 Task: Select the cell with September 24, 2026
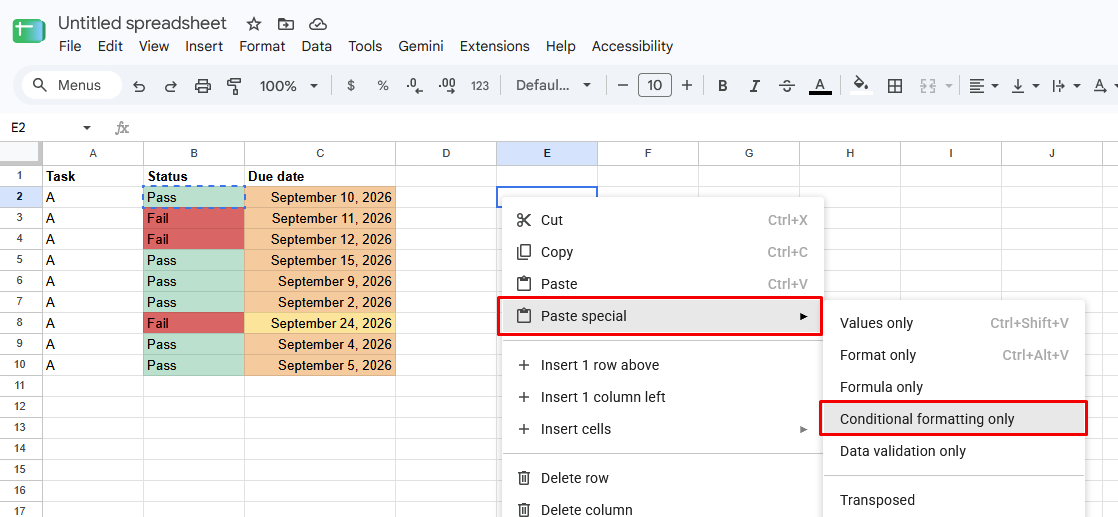coord(320,323)
